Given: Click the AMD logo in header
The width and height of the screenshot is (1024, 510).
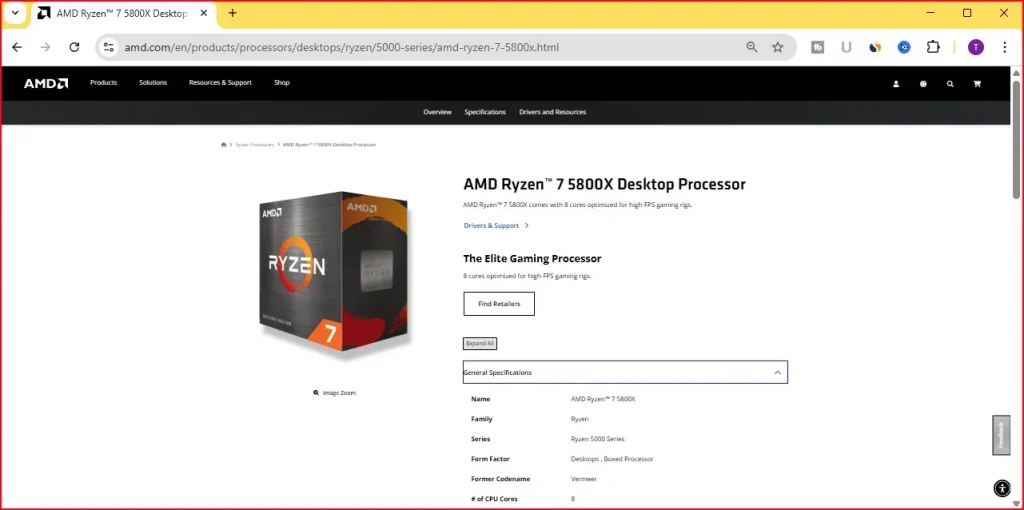Looking at the screenshot, I should point(46,83).
